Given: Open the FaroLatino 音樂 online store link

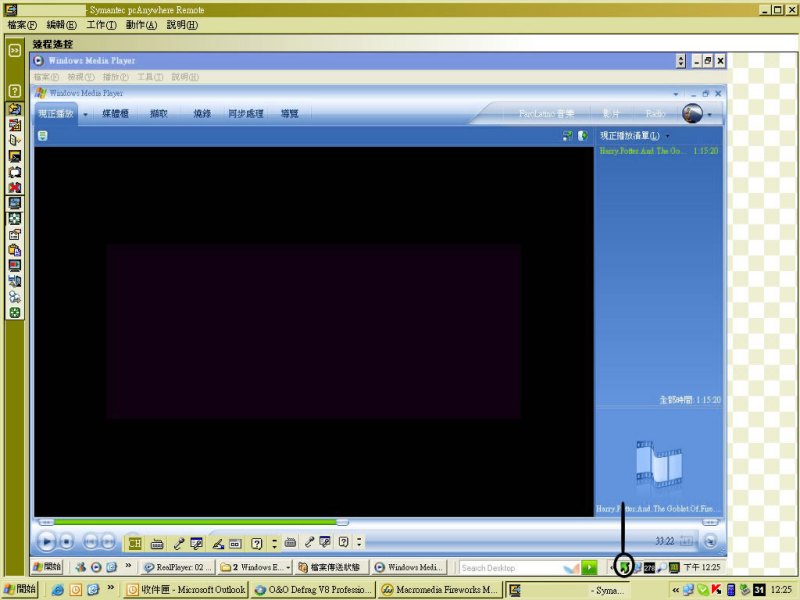Looking at the screenshot, I should (546, 114).
